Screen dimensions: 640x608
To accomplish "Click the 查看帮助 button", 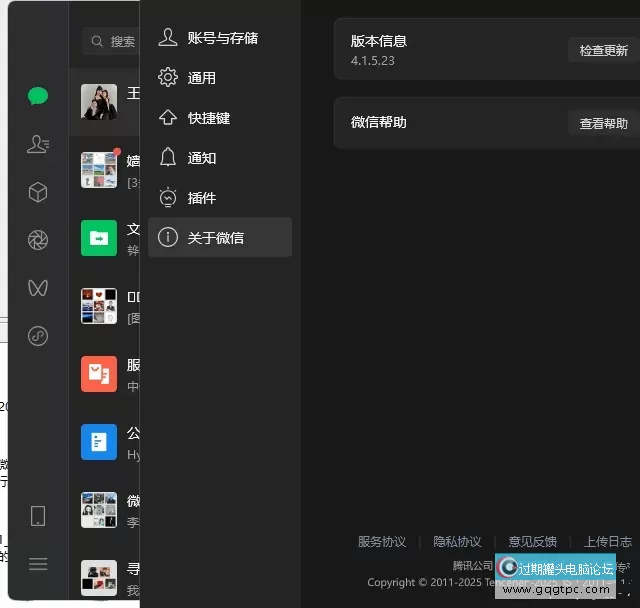I will tap(603, 124).
